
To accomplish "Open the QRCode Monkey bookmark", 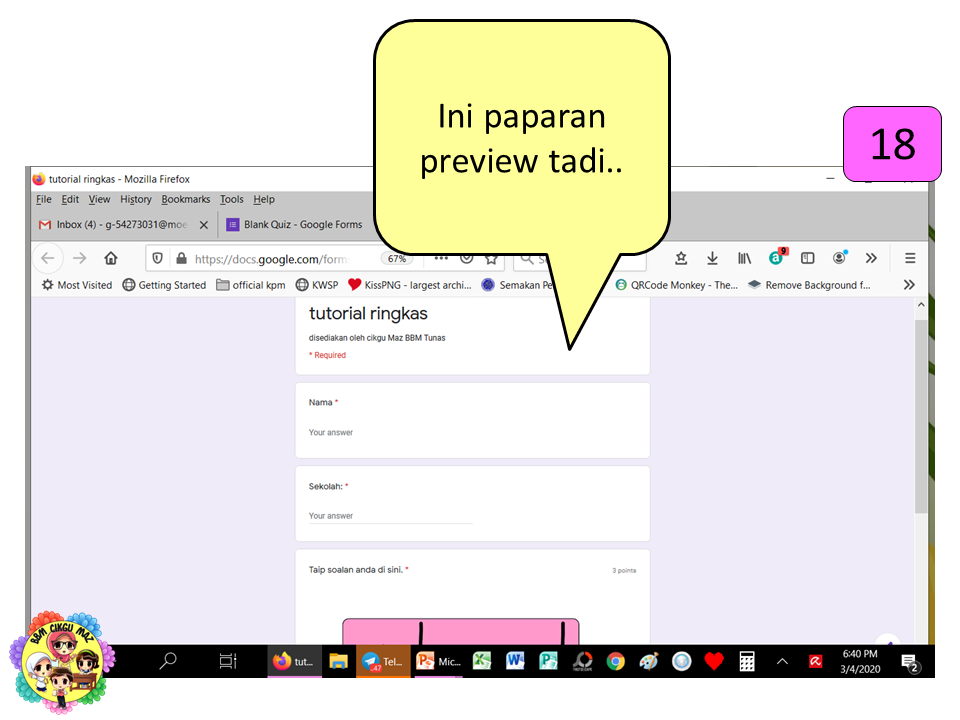I will (677, 285).
